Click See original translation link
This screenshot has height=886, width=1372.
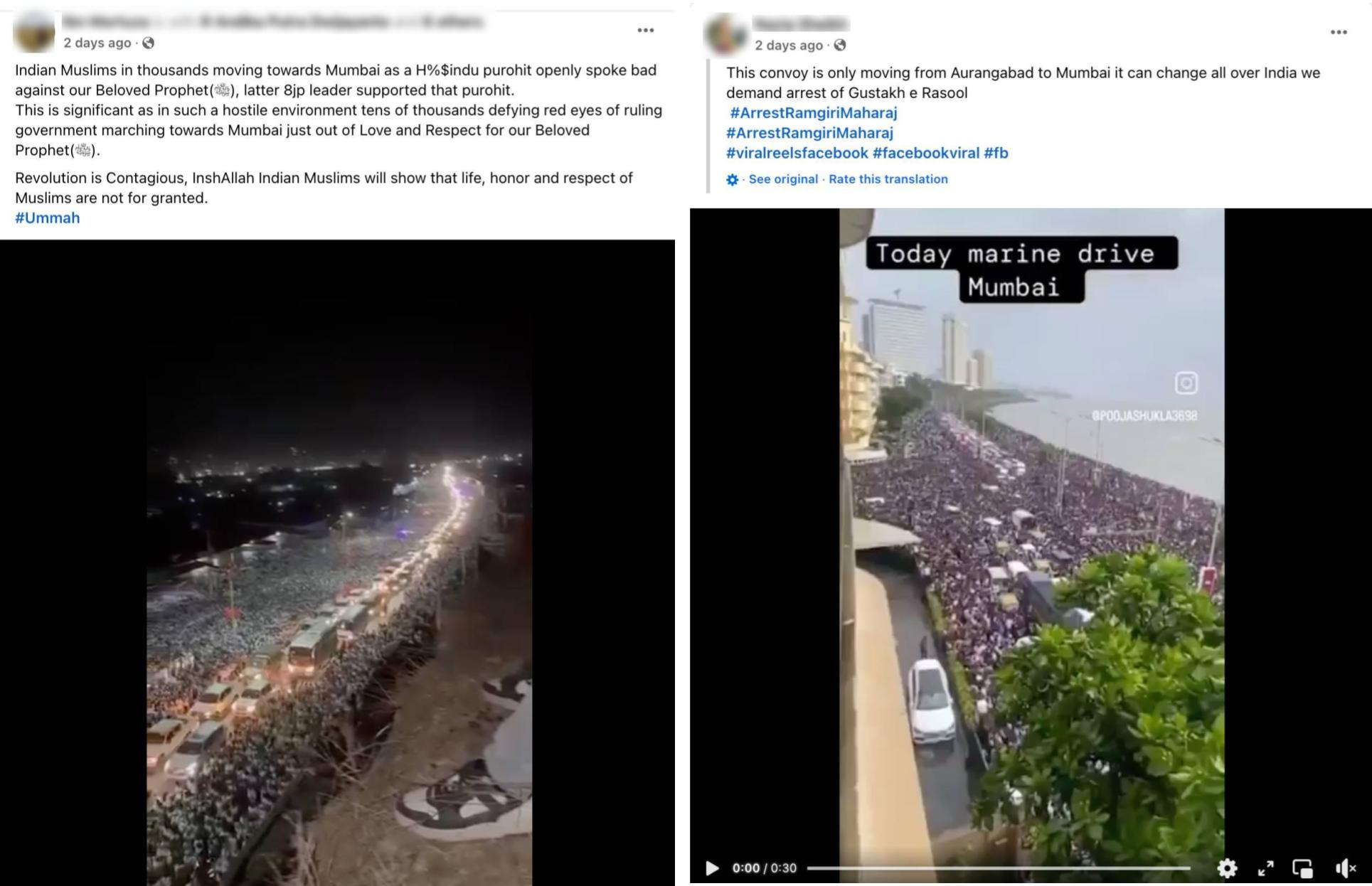(x=783, y=179)
